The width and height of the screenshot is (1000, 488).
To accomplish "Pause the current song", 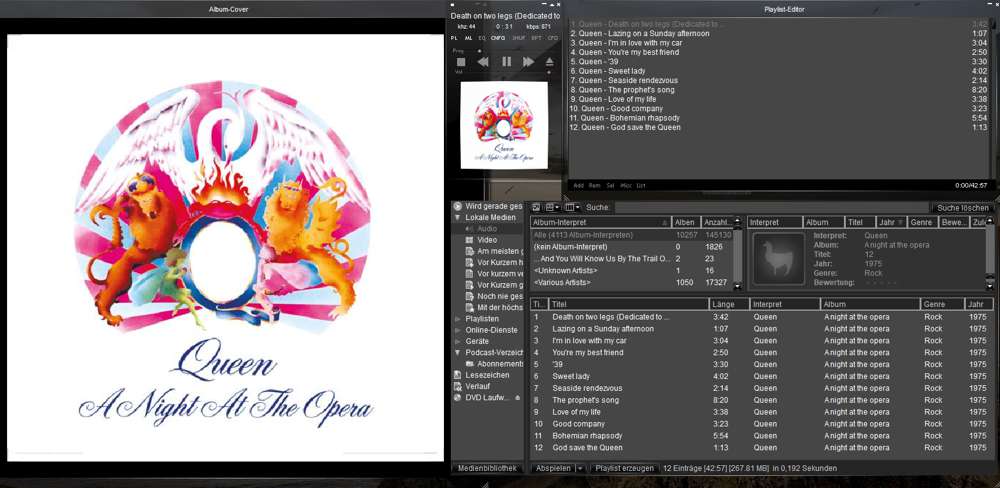I will click(x=506, y=62).
